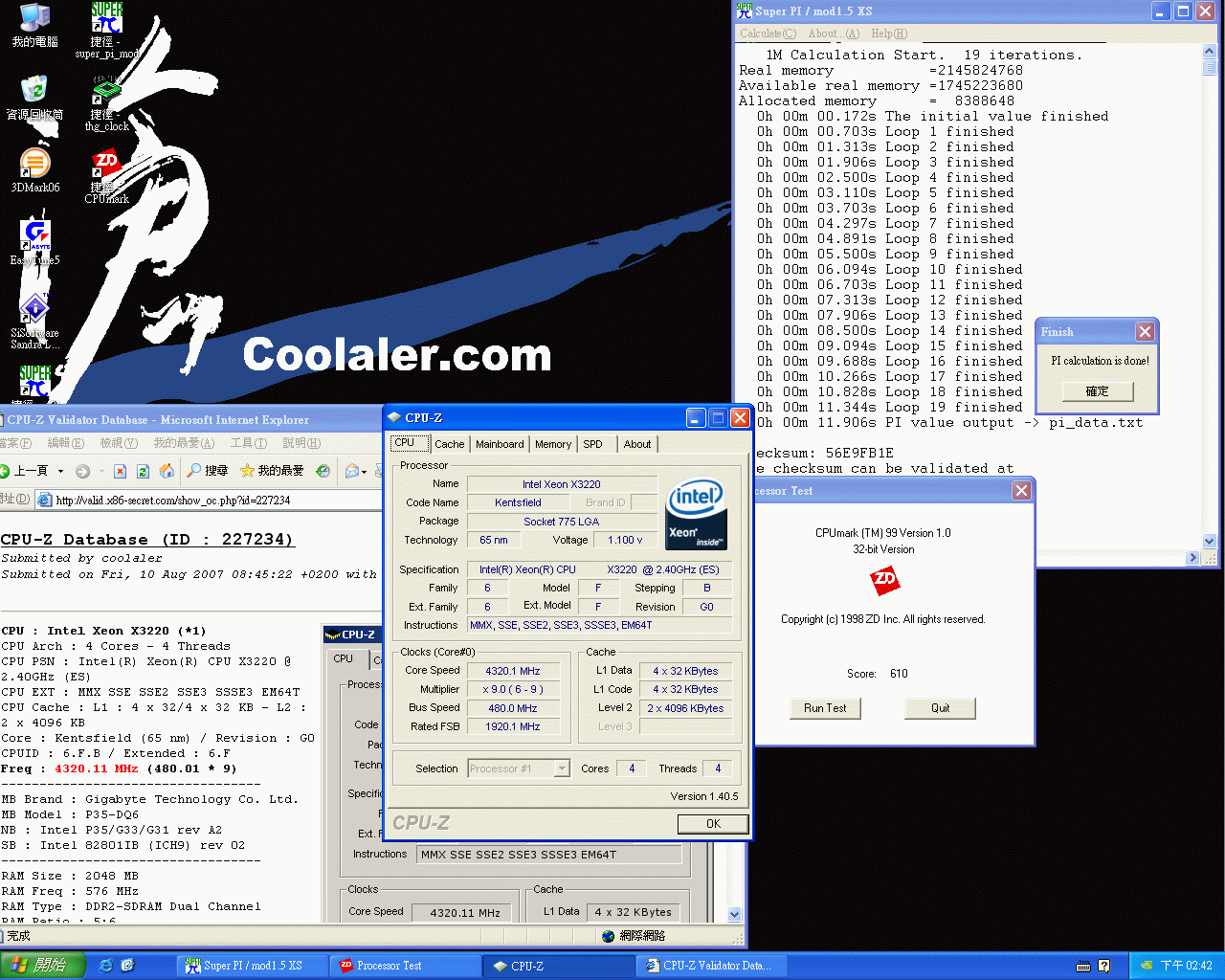This screenshot has width=1225, height=980.
Task: Click Quit in Processor Test window
Action: pos(941,708)
